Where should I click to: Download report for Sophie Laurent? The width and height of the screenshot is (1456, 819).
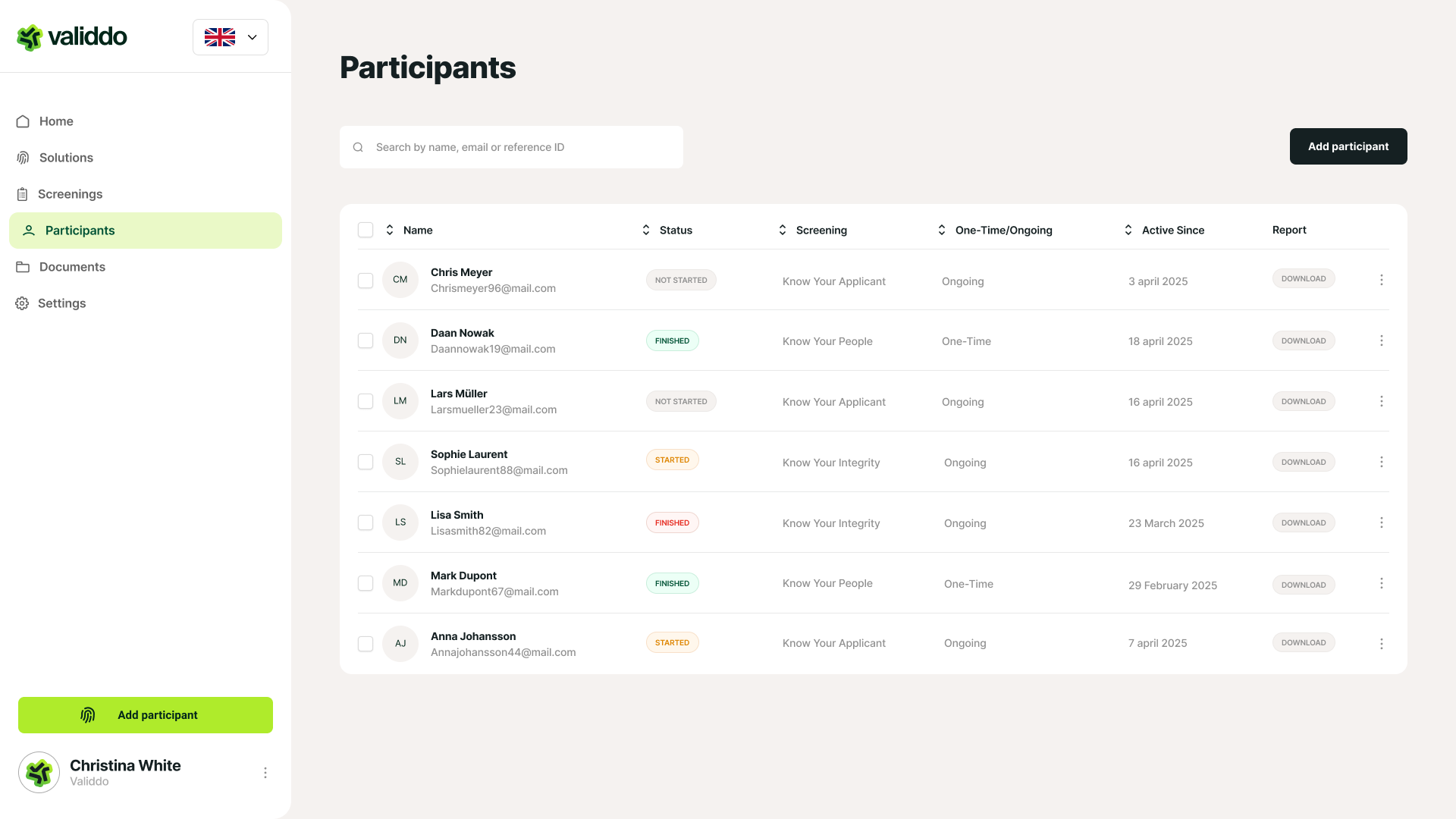click(x=1303, y=462)
